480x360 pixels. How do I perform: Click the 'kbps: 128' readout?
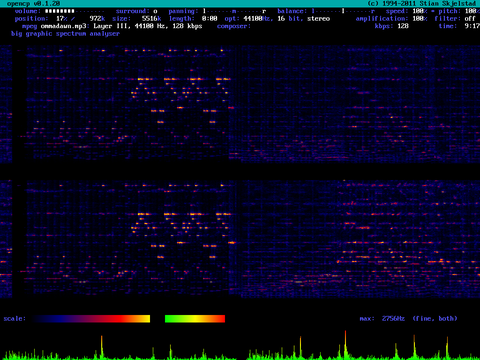[x=392, y=26]
